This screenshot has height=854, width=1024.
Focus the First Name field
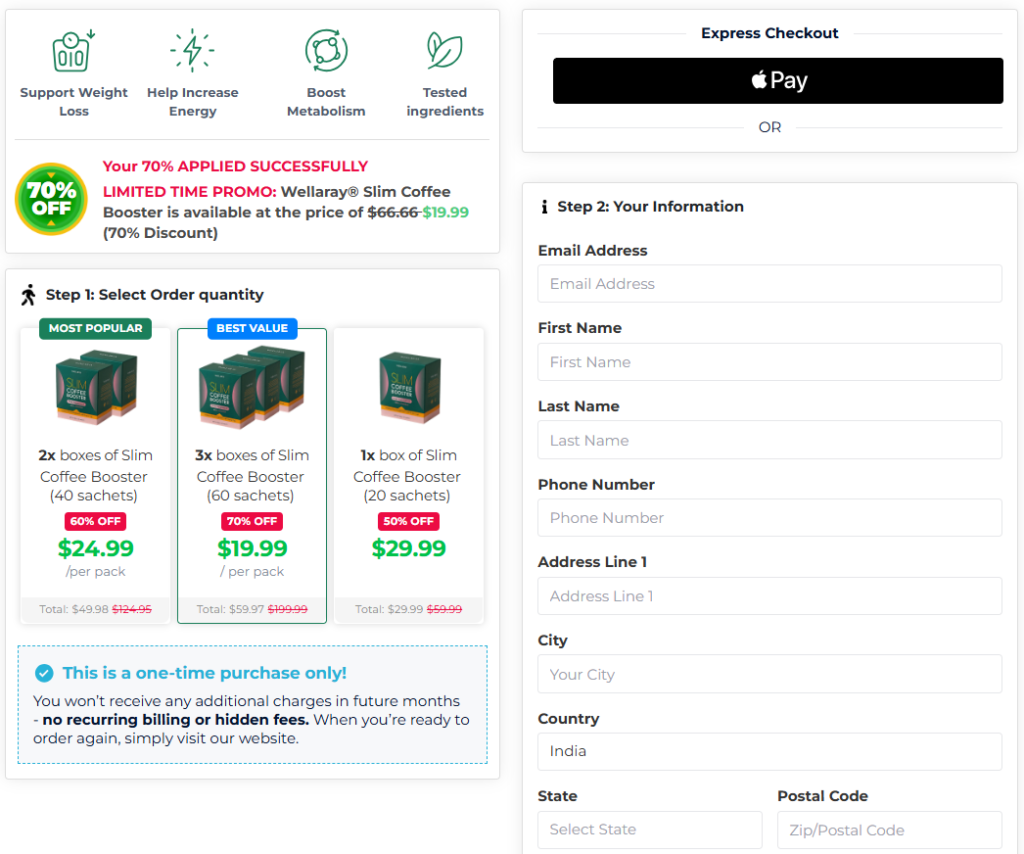pyautogui.click(x=769, y=362)
